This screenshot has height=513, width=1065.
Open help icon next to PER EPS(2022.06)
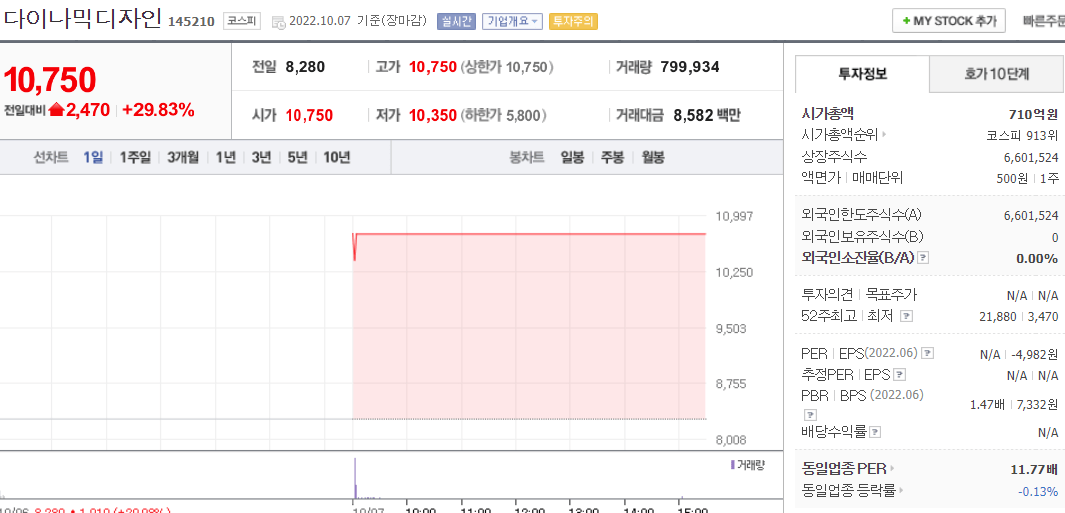click(928, 353)
